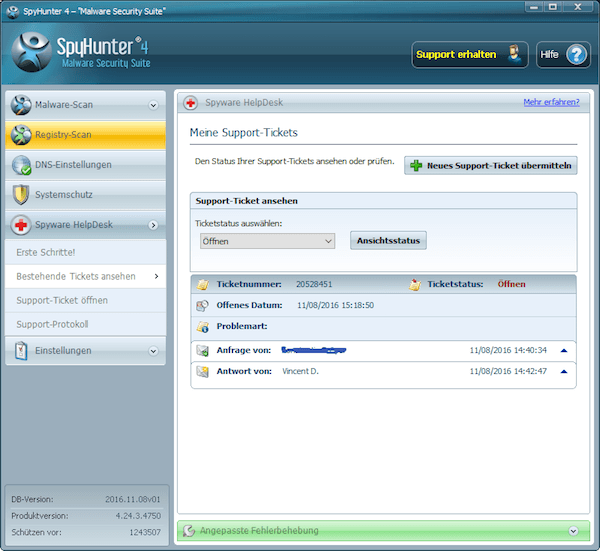Click the Support-Ticket ansehen section header
Viewport: 600px width, 551px height.
point(383,201)
